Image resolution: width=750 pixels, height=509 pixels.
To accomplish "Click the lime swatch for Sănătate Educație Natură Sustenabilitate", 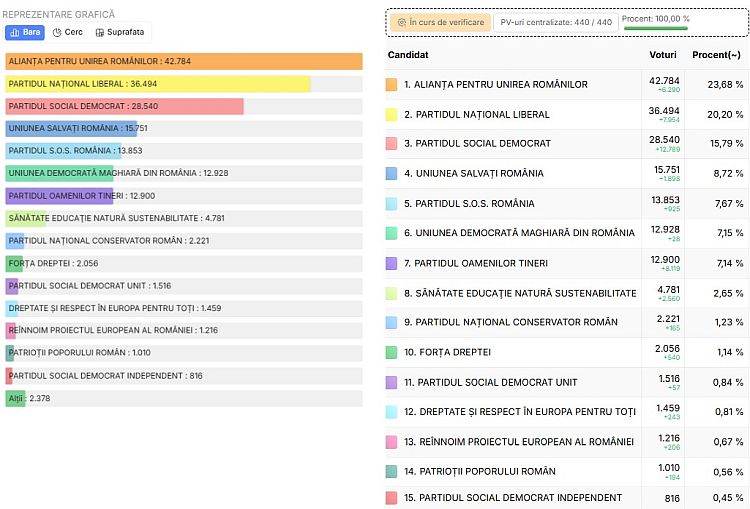I will 391,293.
